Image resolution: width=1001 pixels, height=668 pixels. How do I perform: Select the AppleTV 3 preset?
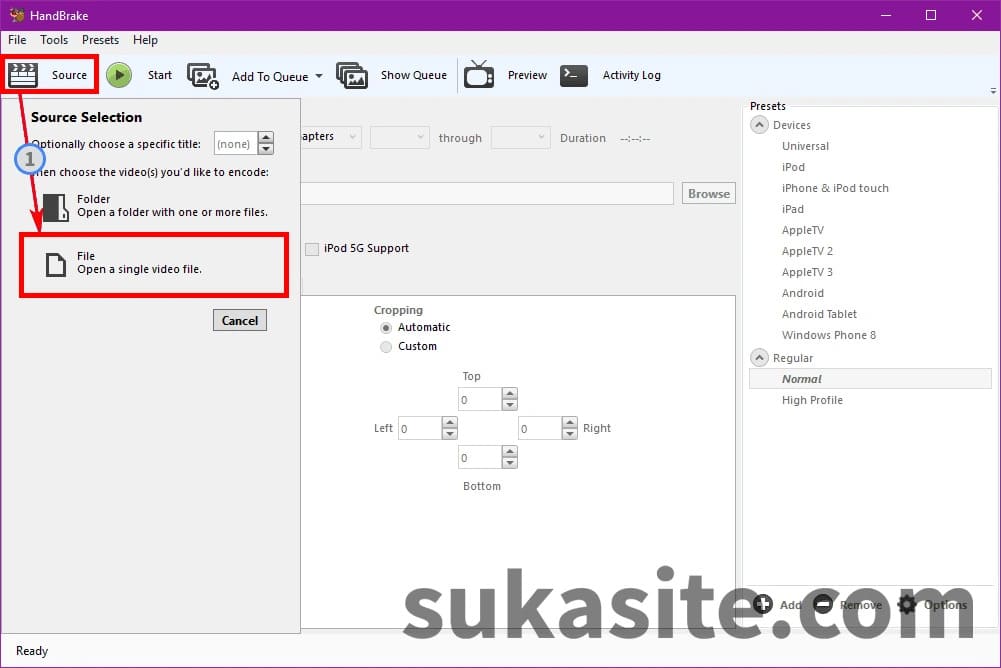coord(807,273)
